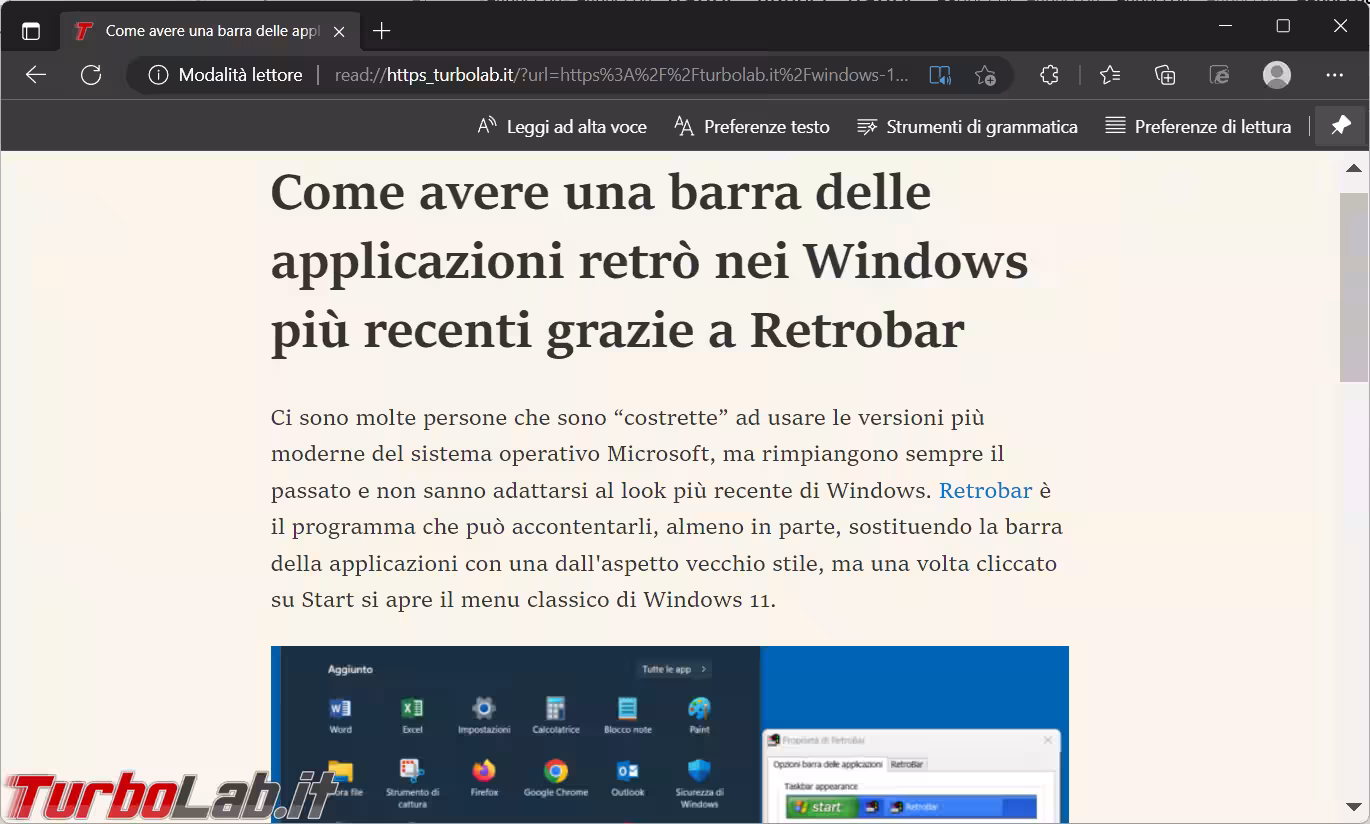The image size is (1370, 824).
Task: Close the Edge browser window
Action: [1340, 26]
